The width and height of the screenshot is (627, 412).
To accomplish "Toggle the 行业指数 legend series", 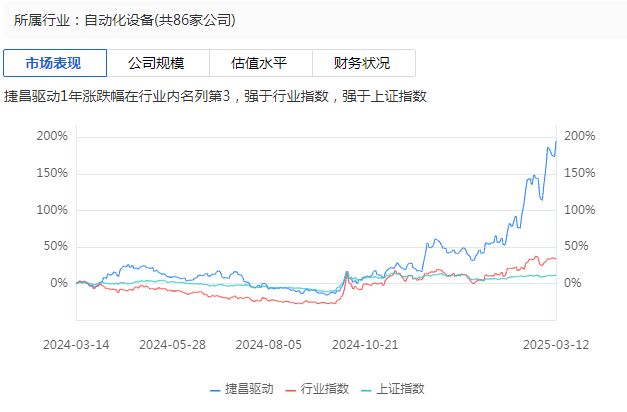I will coord(317,389).
